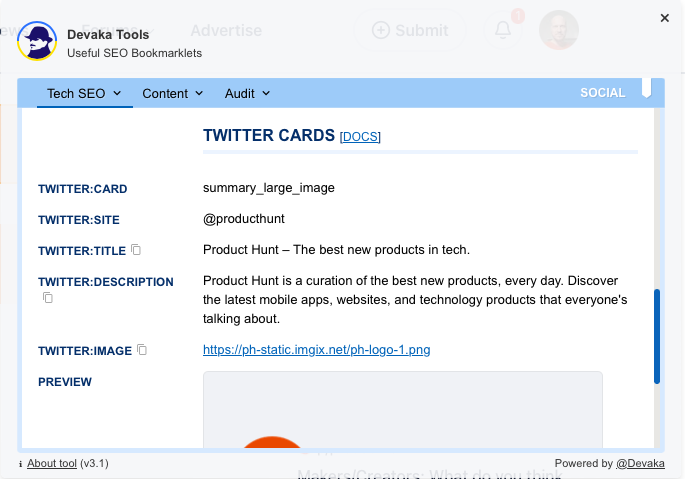The height and width of the screenshot is (479, 685).
Task: Click the PREVIEW label
Action: 65,382
